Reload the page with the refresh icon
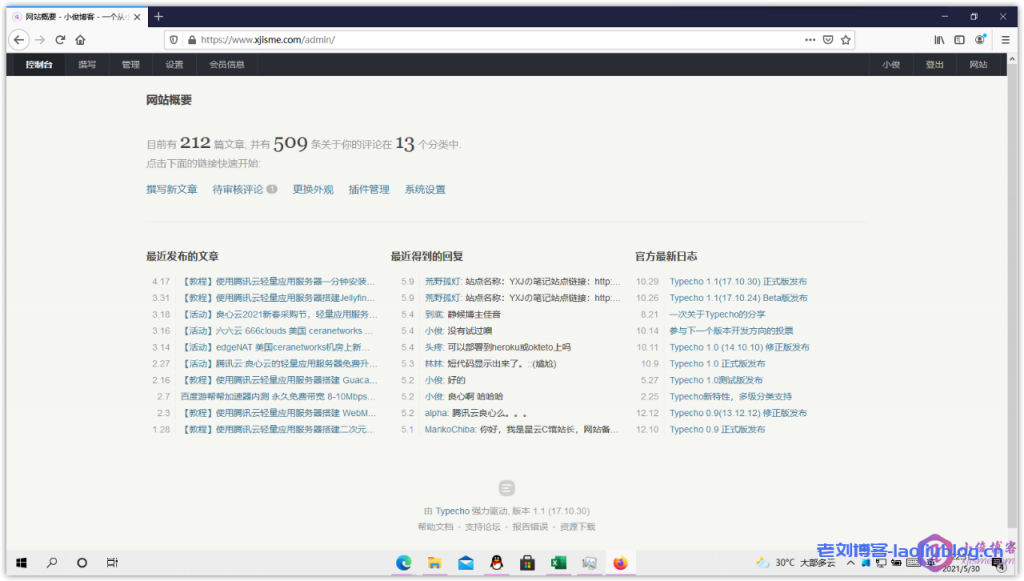Image resolution: width=1024 pixels, height=581 pixels. (60, 40)
